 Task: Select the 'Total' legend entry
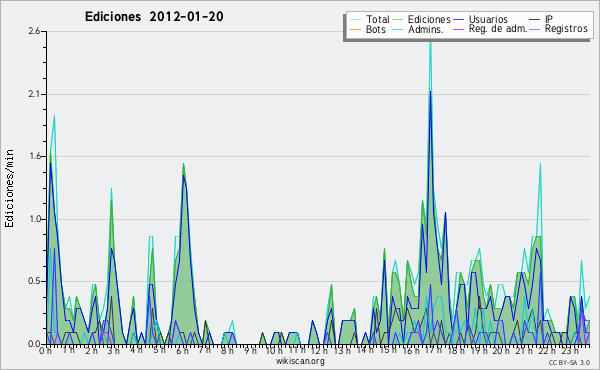coord(369,19)
